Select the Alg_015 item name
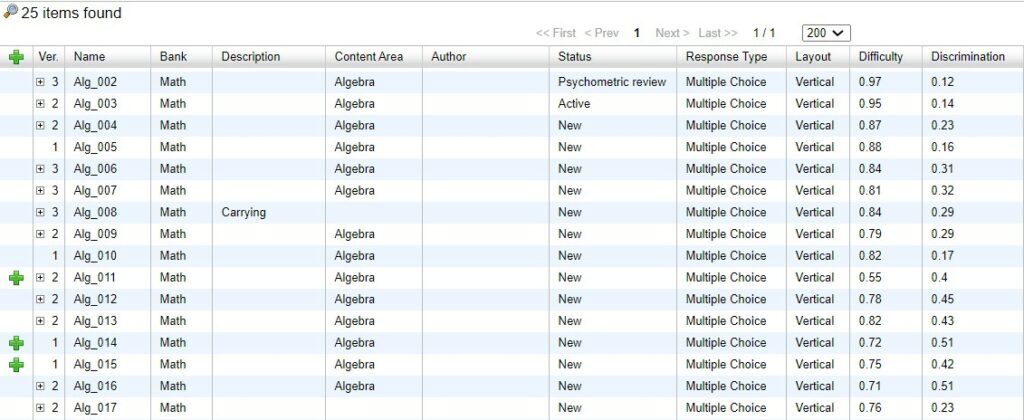This screenshot has height=420, width=1024. pos(95,364)
